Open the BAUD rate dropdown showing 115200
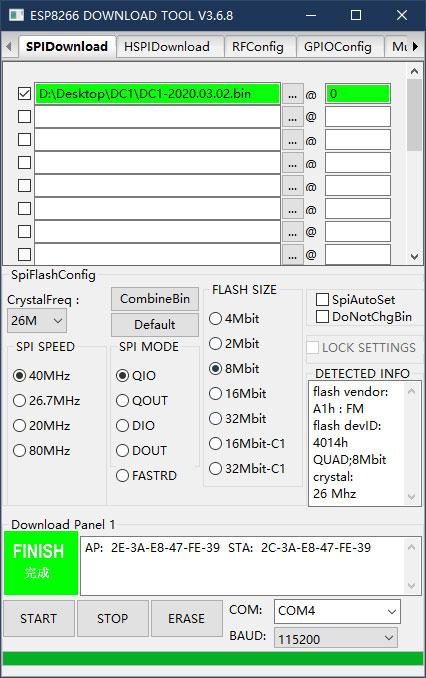 pyautogui.click(x=336, y=638)
